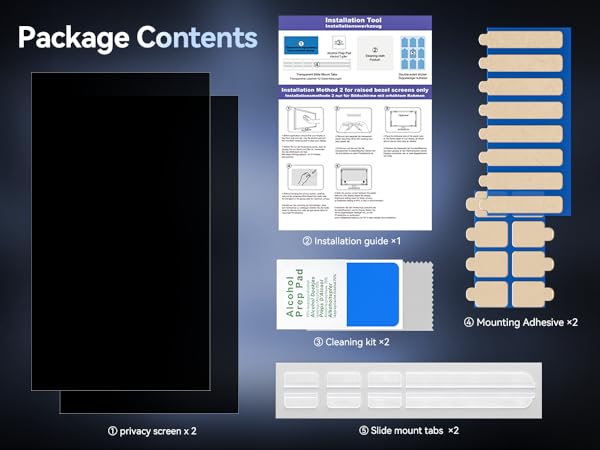Click the "③ Cleaning kit ×2" label
600x450 pixels.
pyautogui.click(x=351, y=342)
